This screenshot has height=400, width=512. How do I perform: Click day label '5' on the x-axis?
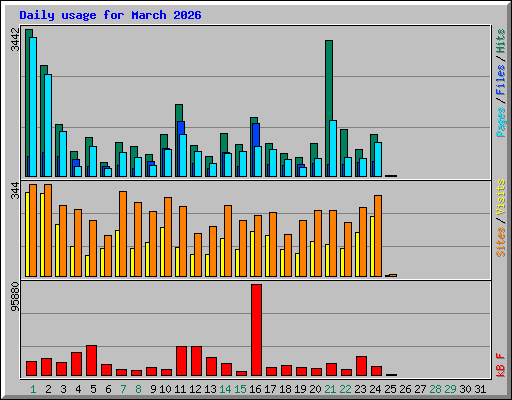[93, 389]
